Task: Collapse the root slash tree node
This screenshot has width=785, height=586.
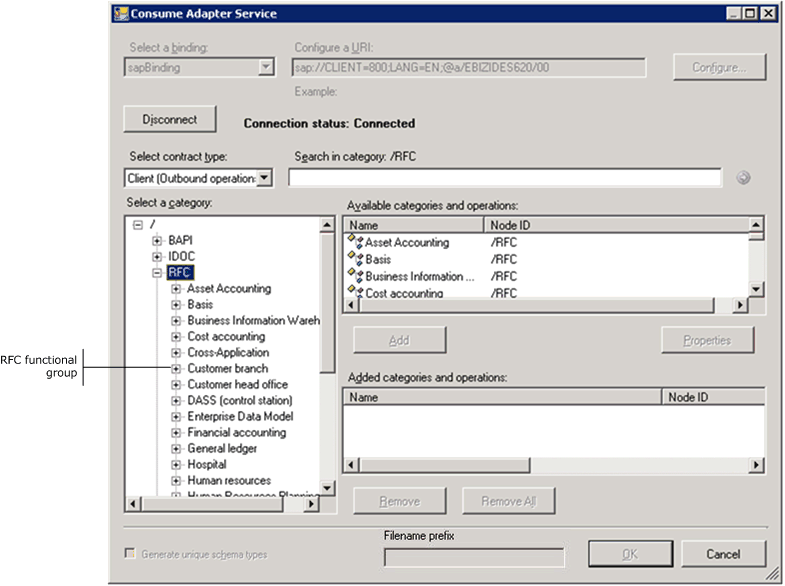Action: point(138,225)
